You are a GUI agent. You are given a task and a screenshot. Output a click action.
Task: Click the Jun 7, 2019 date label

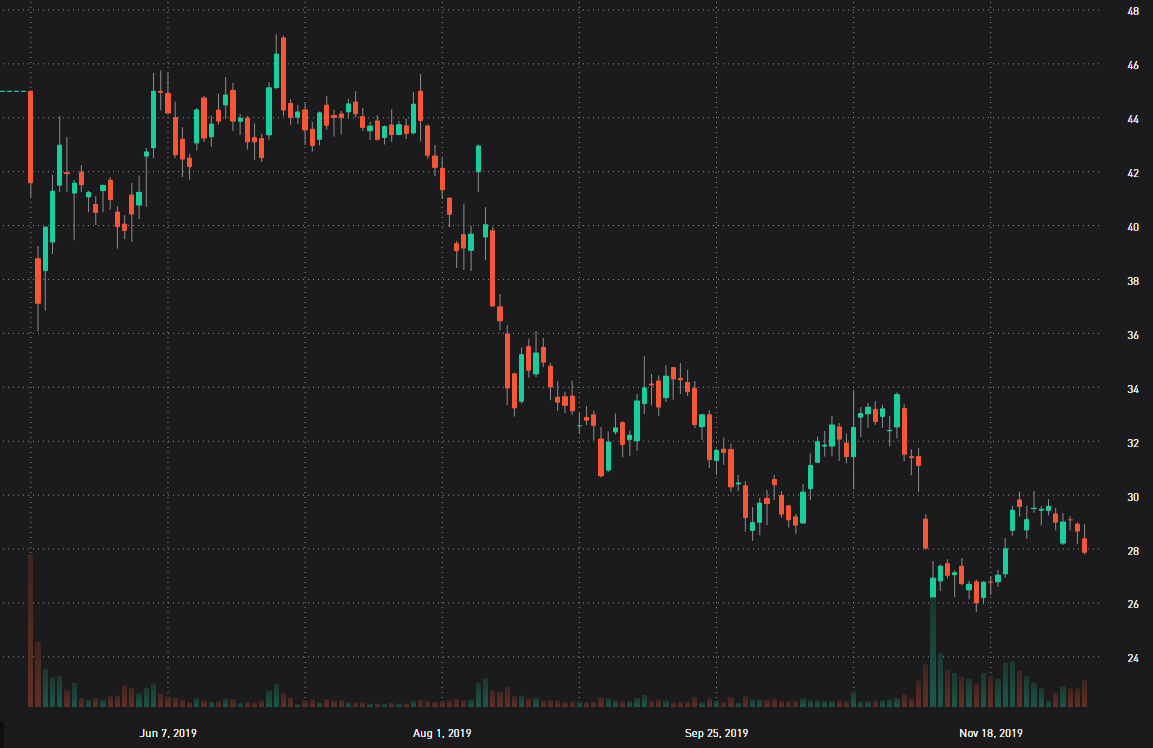click(168, 733)
